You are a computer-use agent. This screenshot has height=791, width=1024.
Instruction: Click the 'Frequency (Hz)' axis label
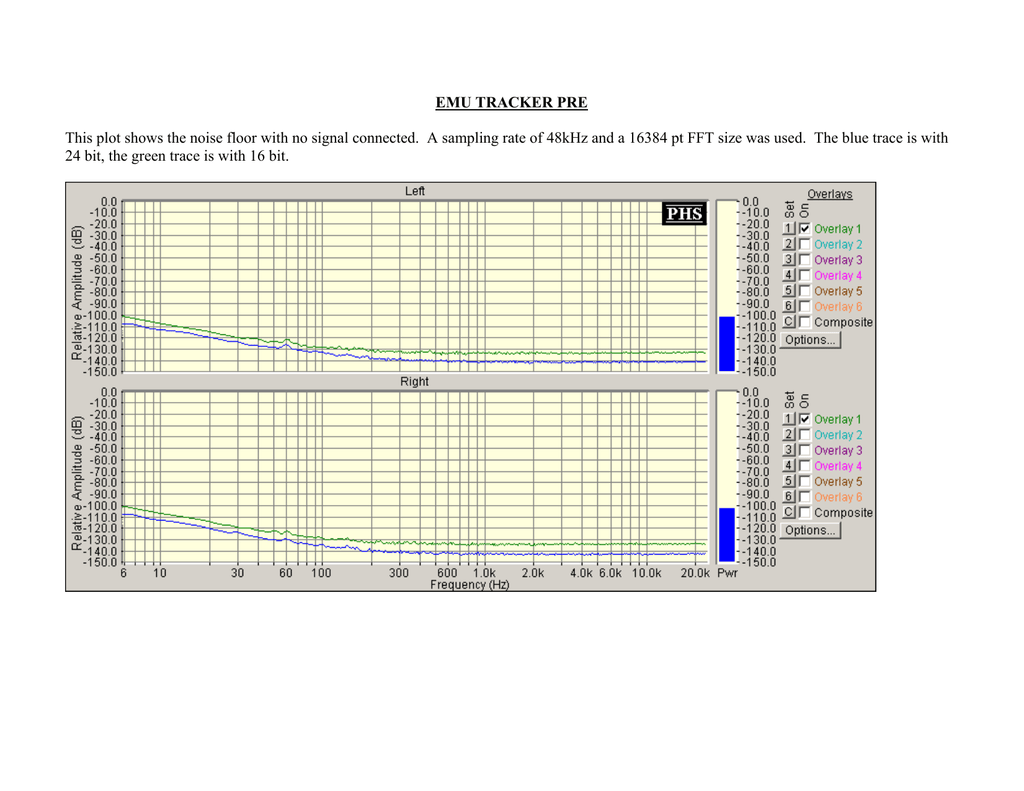pos(470,585)
